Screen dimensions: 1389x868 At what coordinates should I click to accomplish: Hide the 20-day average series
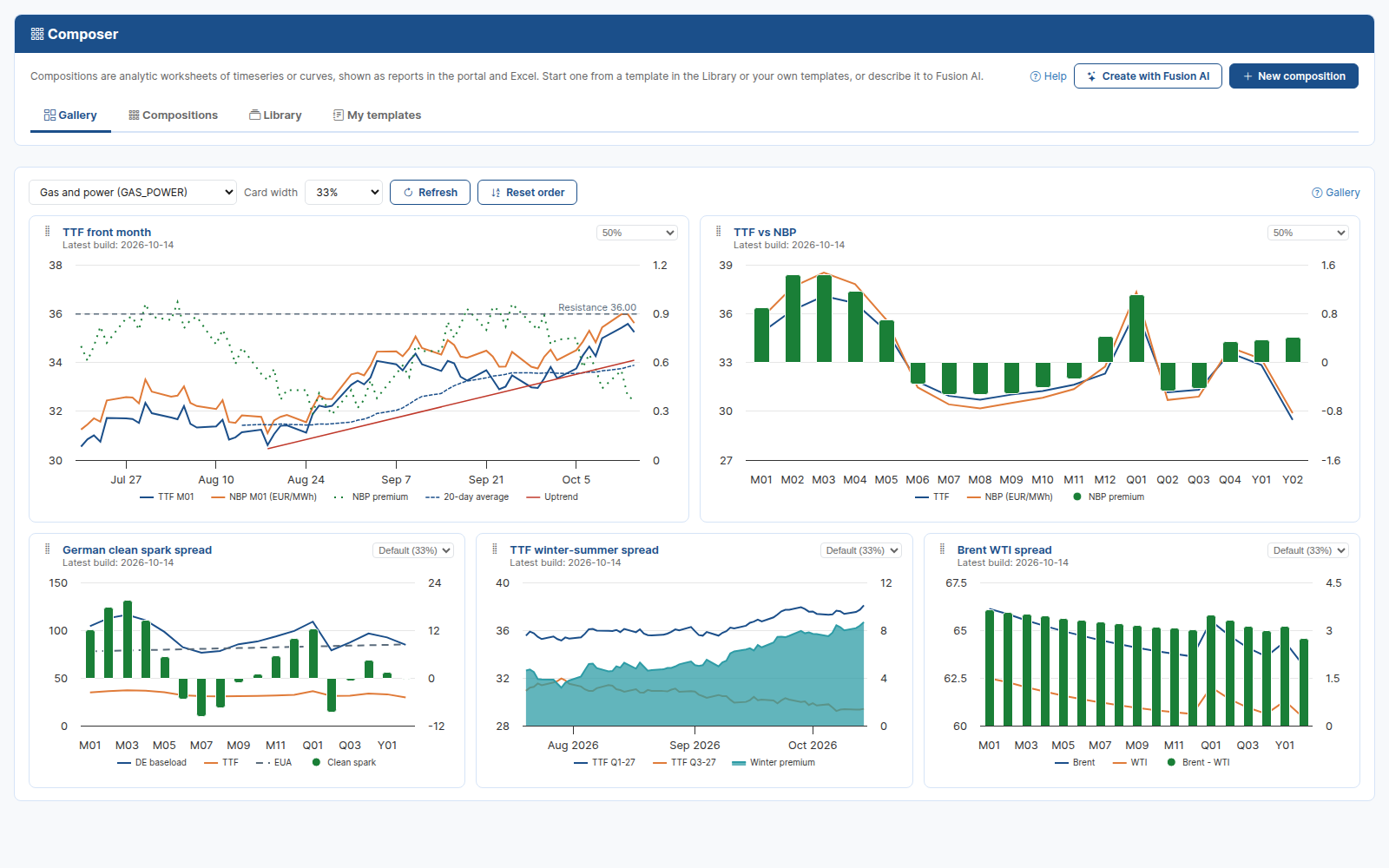coord(467,497)
